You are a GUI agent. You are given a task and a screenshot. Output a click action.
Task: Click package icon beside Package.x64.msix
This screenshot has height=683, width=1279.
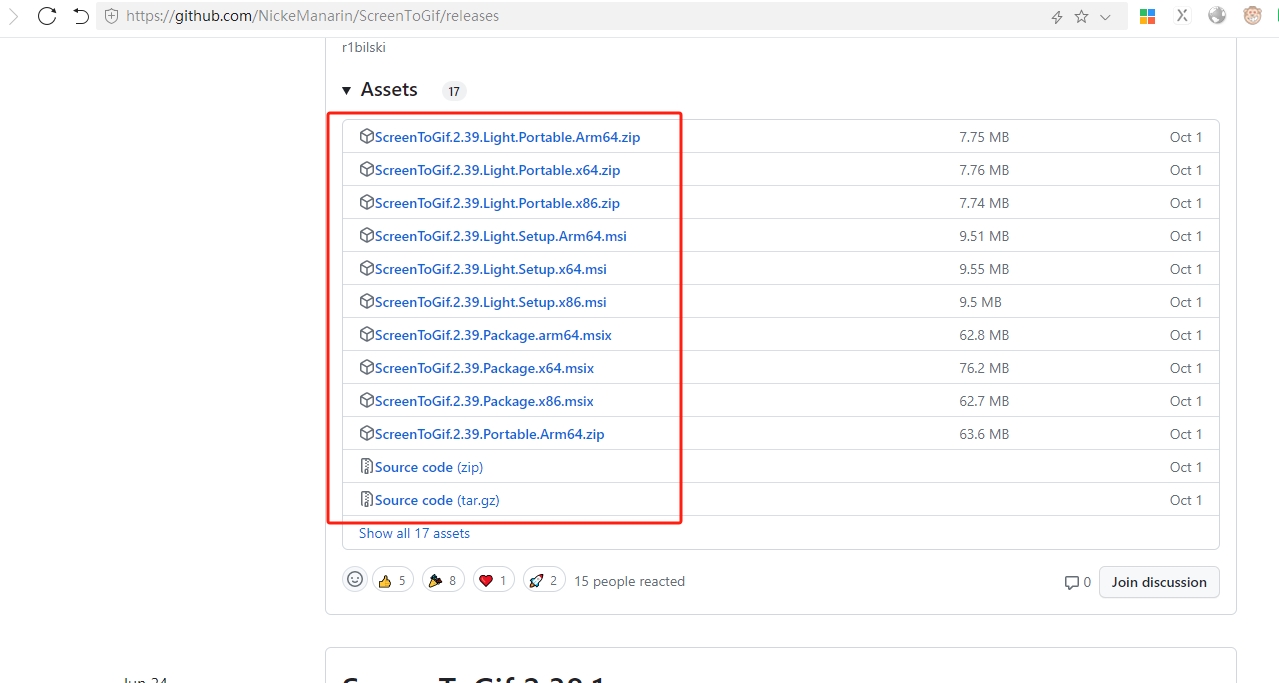click(x=366, y=368)
